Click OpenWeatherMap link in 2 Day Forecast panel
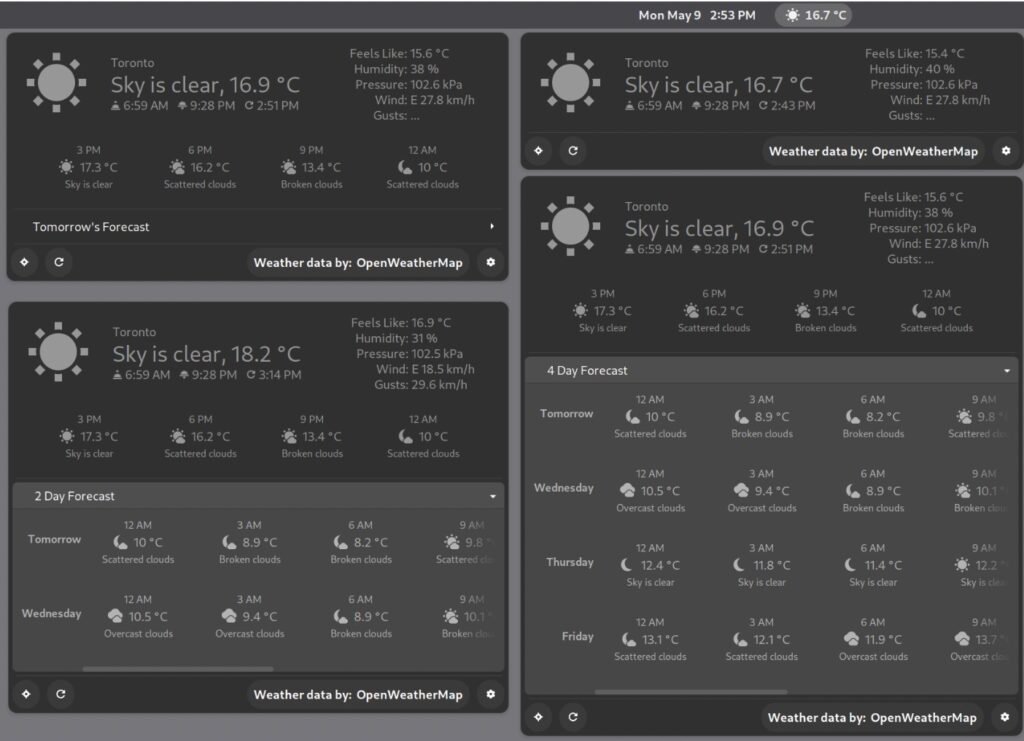1024x741 pixels. click(x=358, y=695)
